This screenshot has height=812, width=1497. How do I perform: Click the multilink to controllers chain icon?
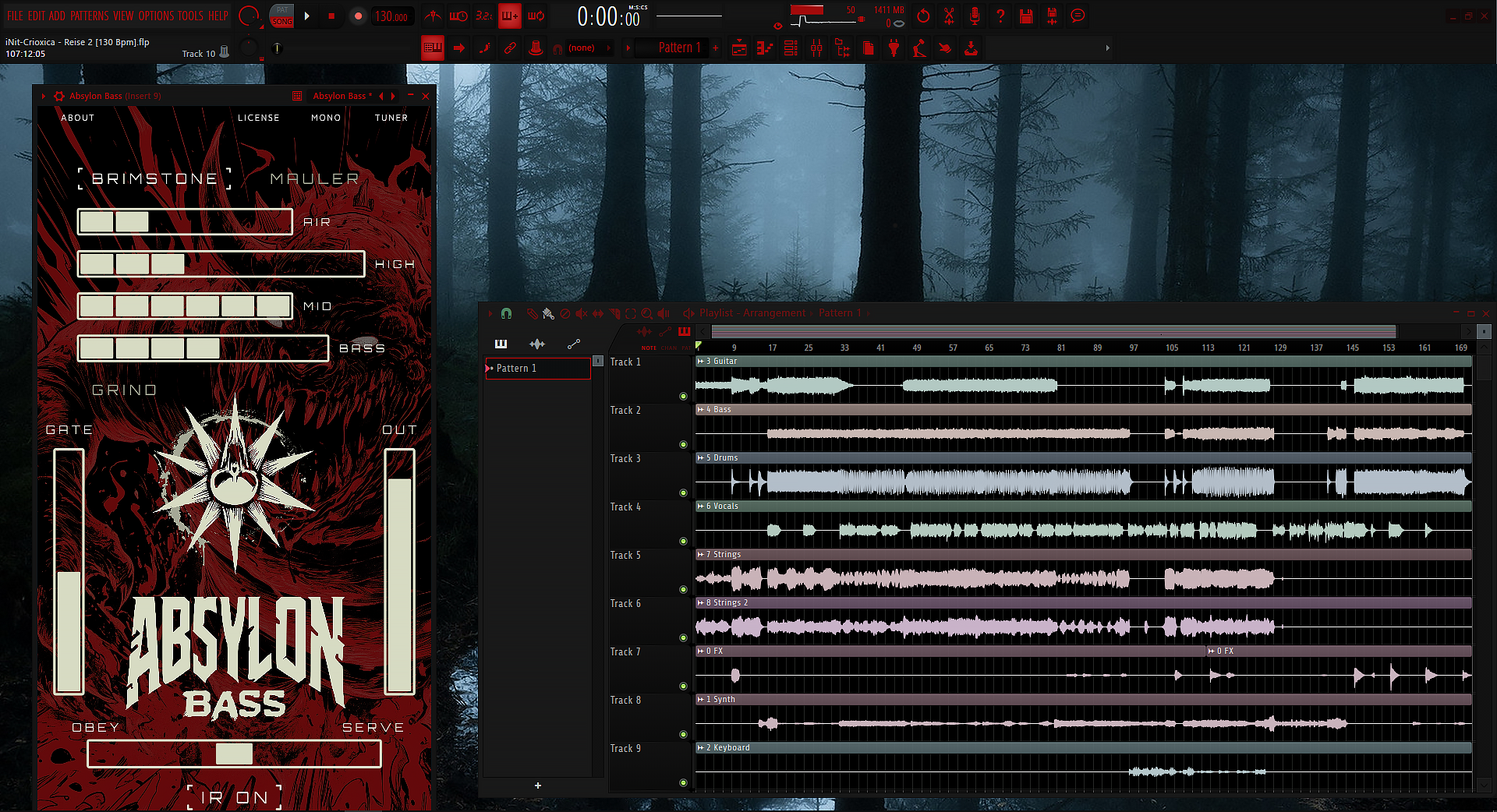[510, 48]
